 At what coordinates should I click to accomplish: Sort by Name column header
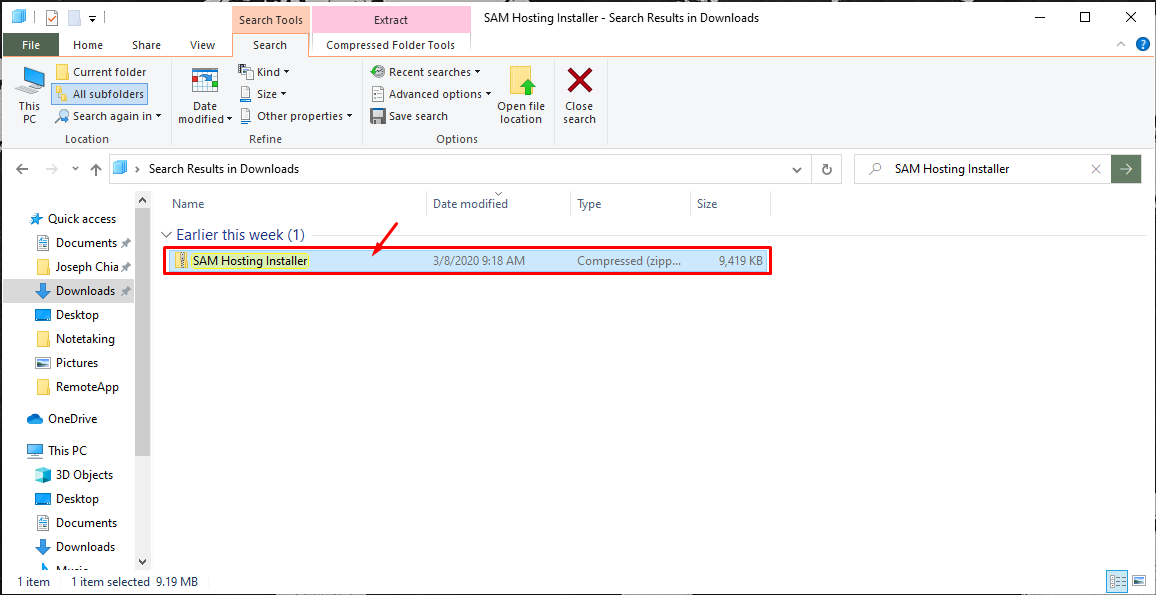click(x=298, y=203)
